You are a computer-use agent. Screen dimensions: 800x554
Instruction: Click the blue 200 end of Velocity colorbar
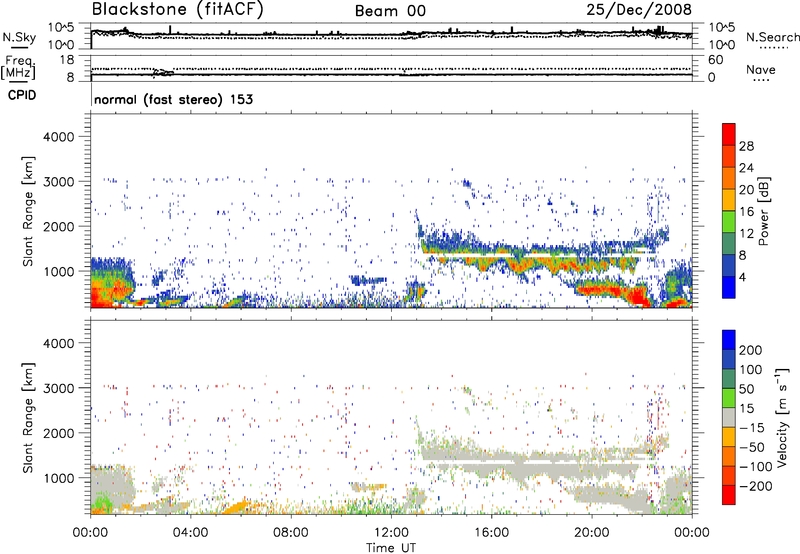click(729, 340)
